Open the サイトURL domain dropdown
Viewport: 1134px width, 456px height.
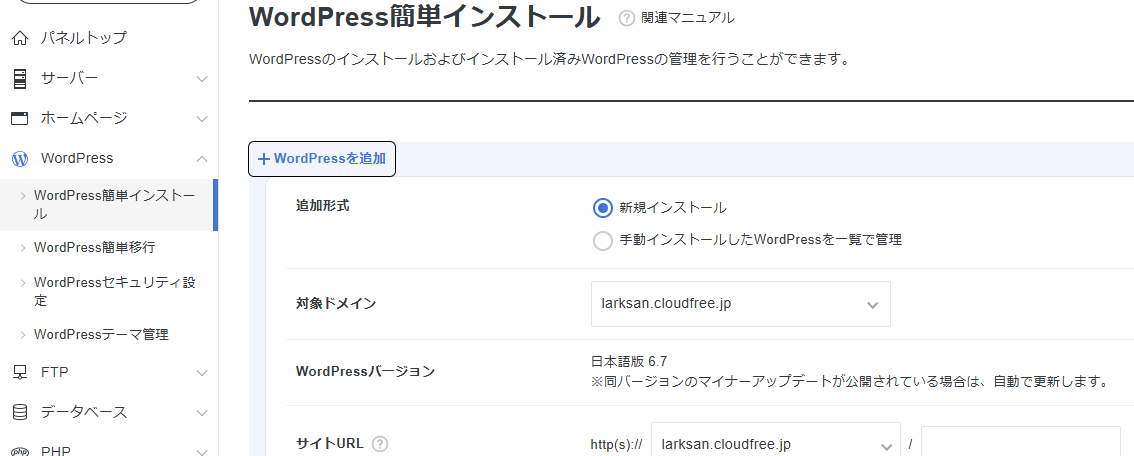click(x=776, y=441)
